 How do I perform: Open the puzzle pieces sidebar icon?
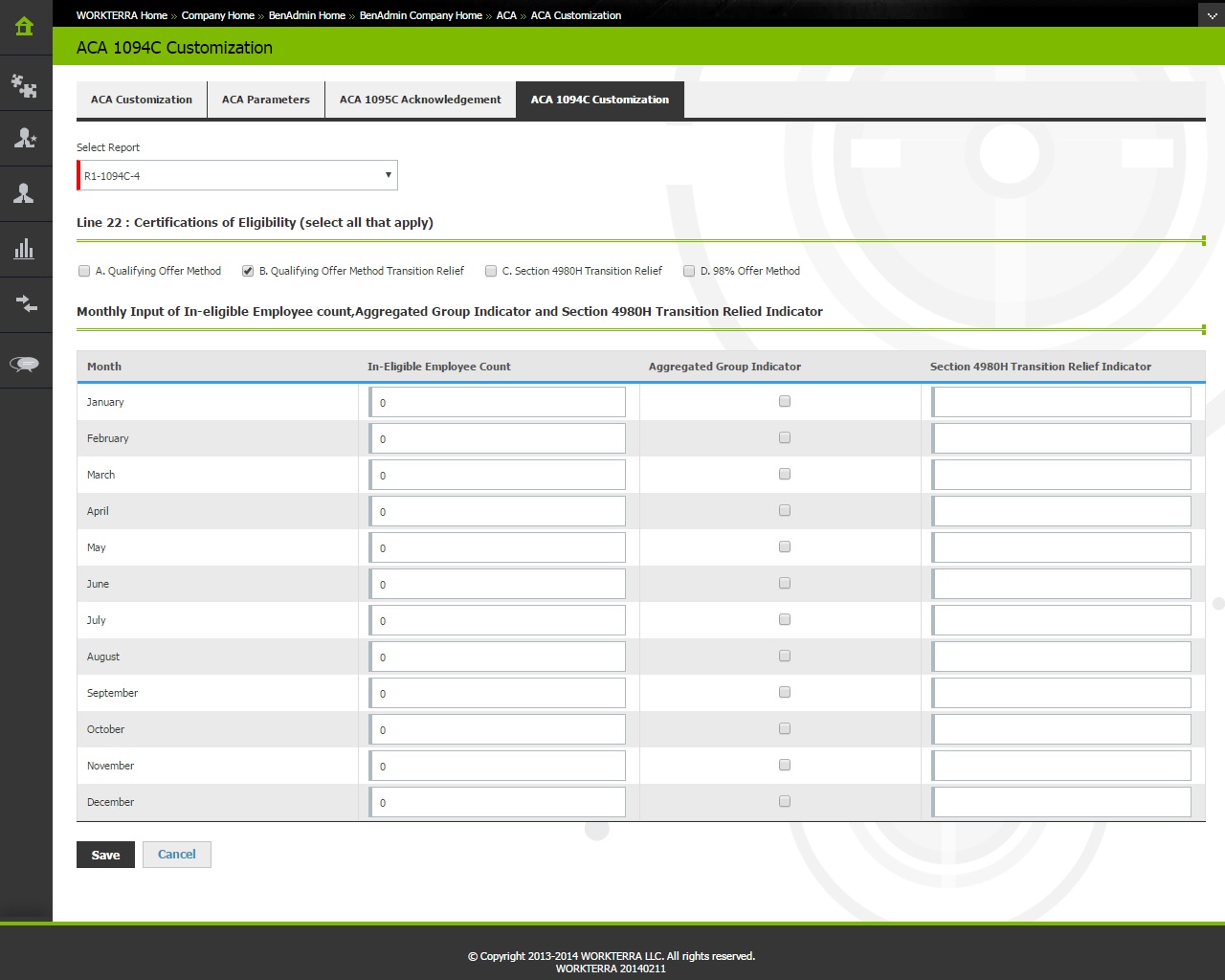tap(25, 86)
